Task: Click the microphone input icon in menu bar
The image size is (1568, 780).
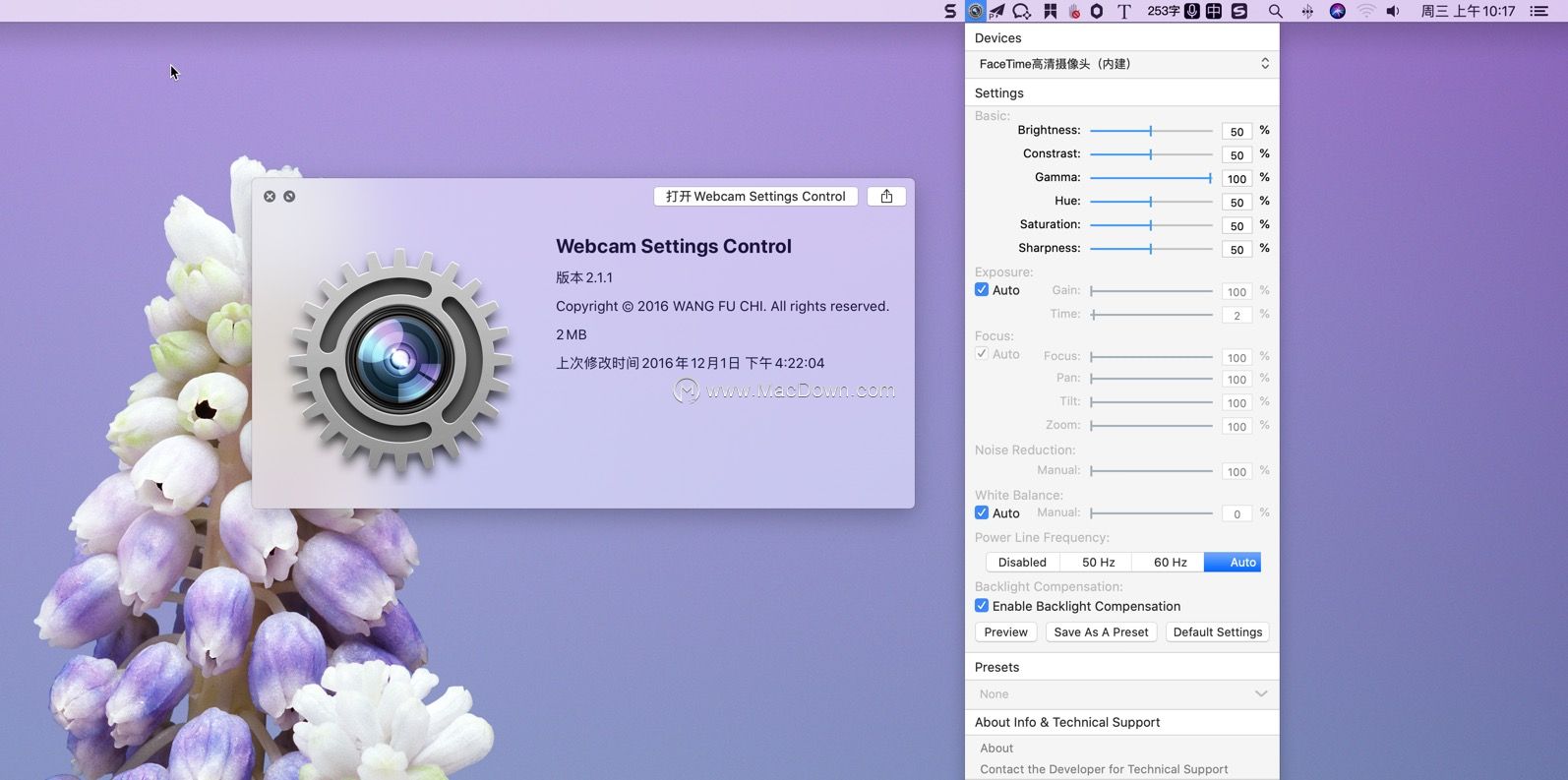Action: pos(1192,11)
